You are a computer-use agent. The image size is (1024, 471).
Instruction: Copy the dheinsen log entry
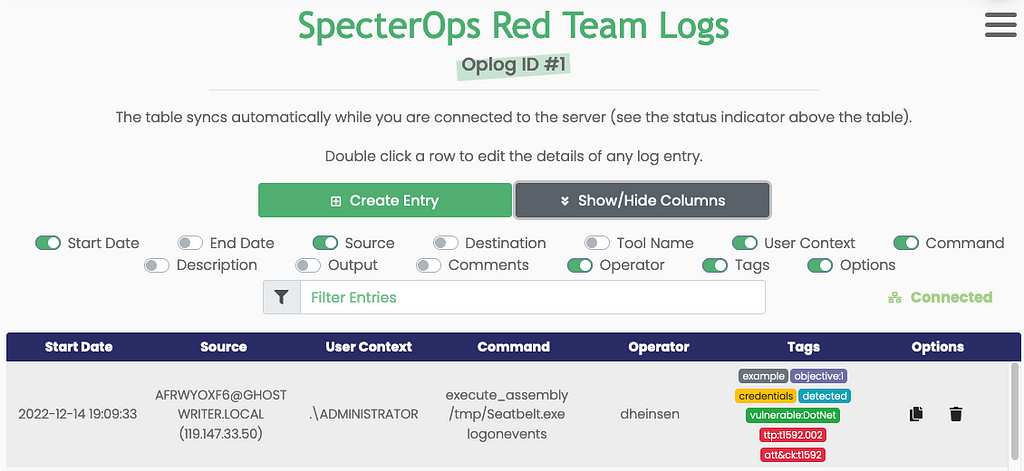click(x=916, y=414)
